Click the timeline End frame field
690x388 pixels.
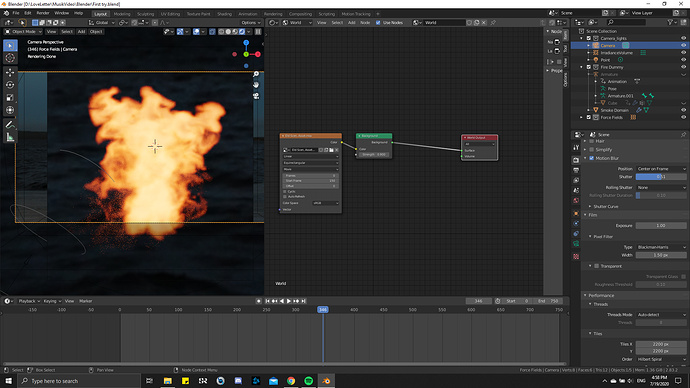pyautogui.click(x=547, y=301)
